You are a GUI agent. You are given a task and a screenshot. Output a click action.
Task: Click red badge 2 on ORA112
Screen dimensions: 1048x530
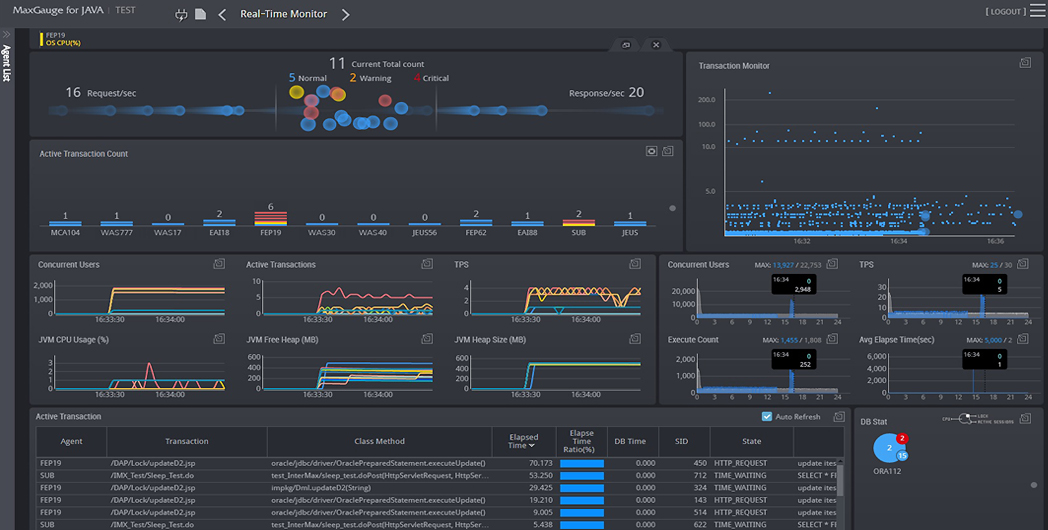(x=902, y=438)
